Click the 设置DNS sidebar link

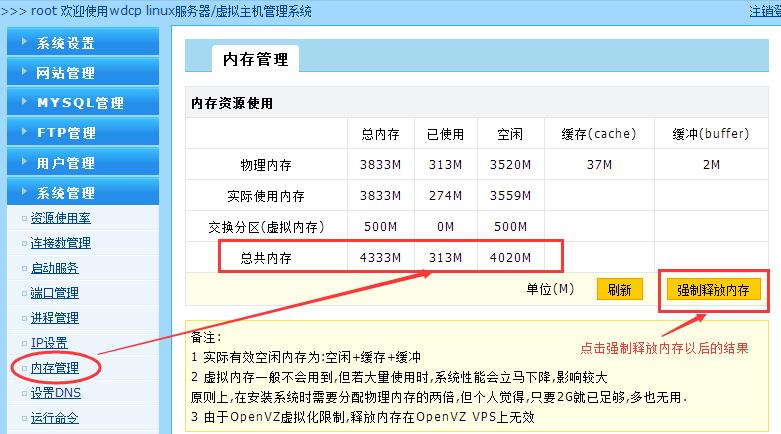coord(56,393)
